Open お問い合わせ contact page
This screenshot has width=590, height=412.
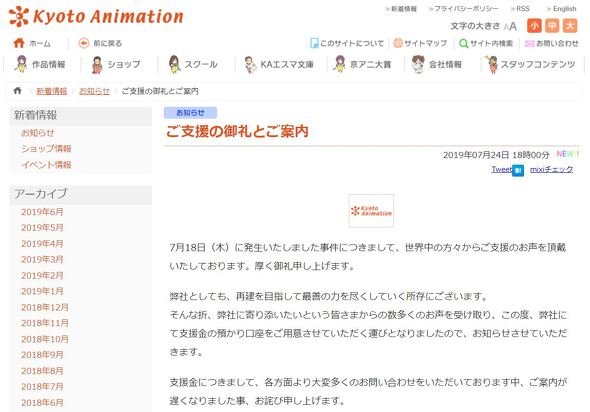tap(552, 43)
